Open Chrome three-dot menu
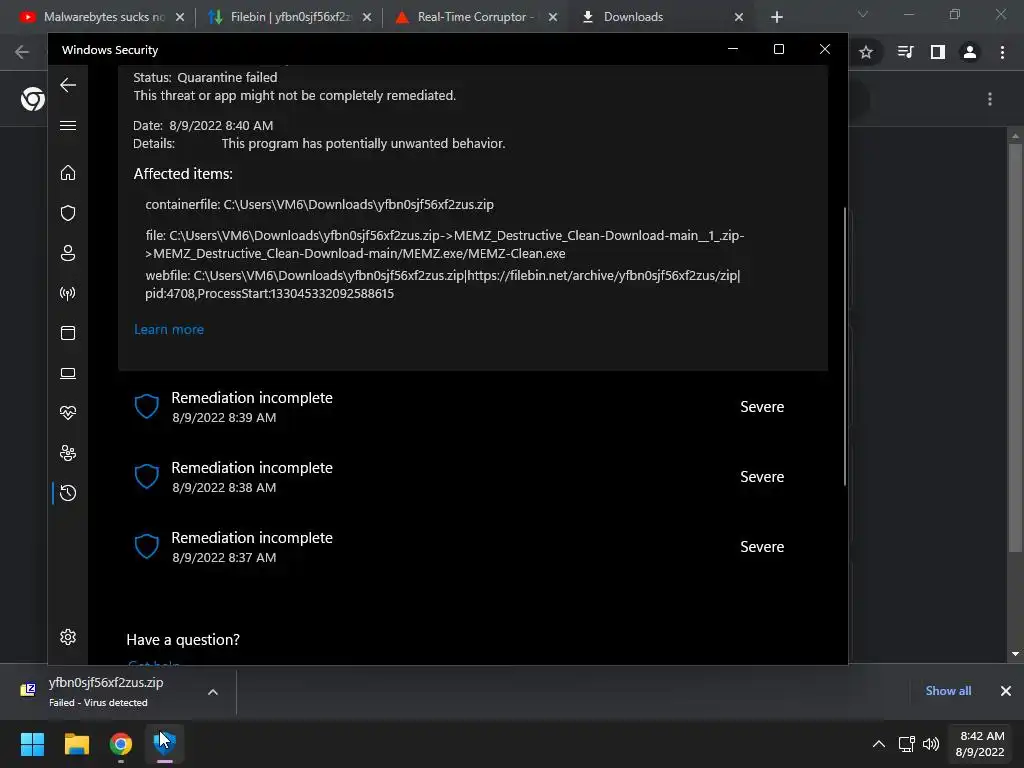This screenshot has width=1024, height=768. coord(1002,52)
